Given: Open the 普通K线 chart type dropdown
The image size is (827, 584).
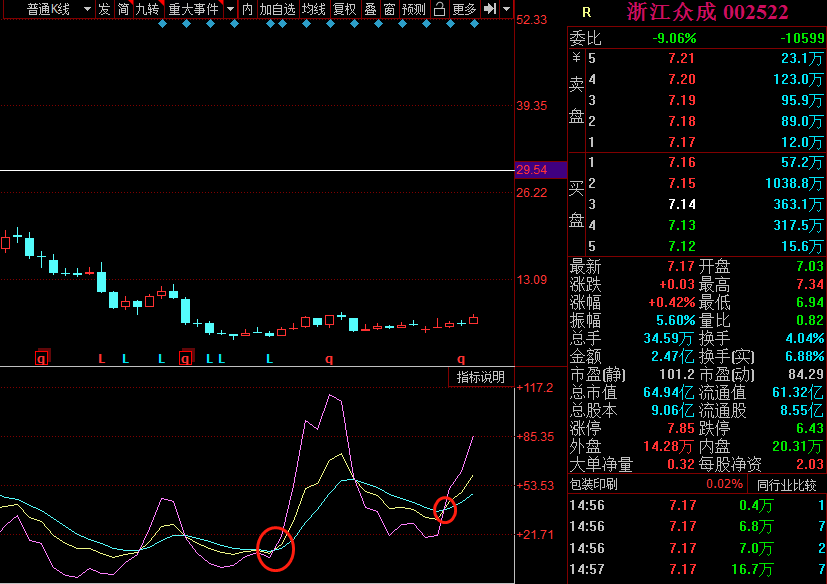Looking at the screenshot, I should (59, 9).
